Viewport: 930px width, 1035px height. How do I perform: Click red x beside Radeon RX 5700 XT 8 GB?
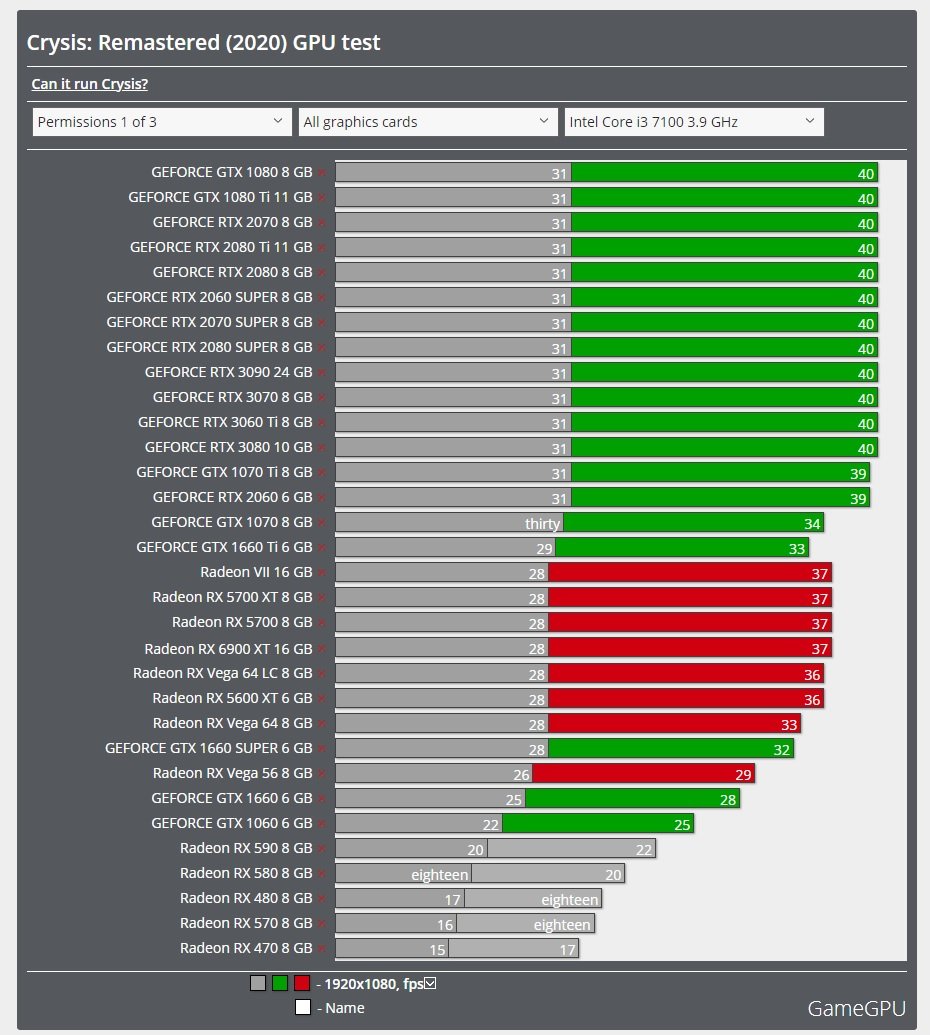tap(321, 598)
